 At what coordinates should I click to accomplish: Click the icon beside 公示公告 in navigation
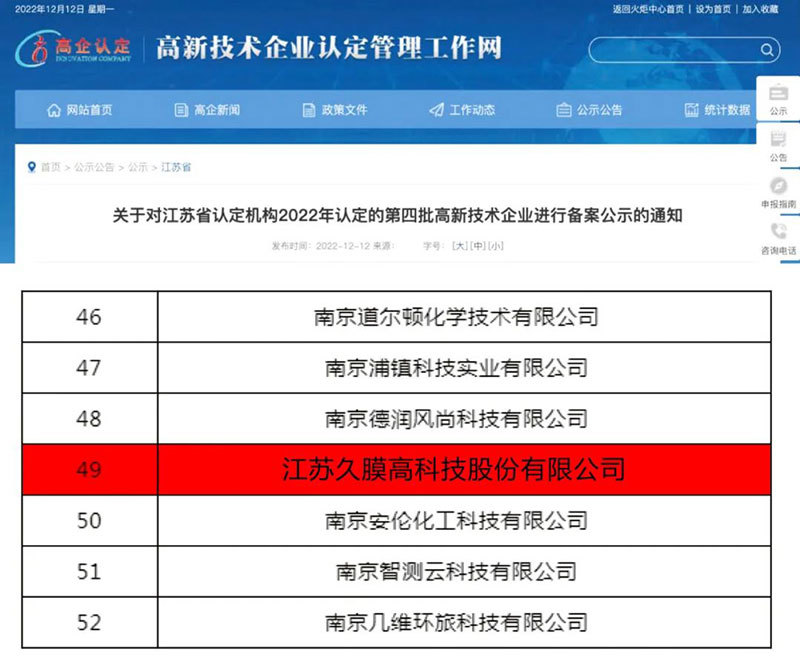(x=564, y=110)
